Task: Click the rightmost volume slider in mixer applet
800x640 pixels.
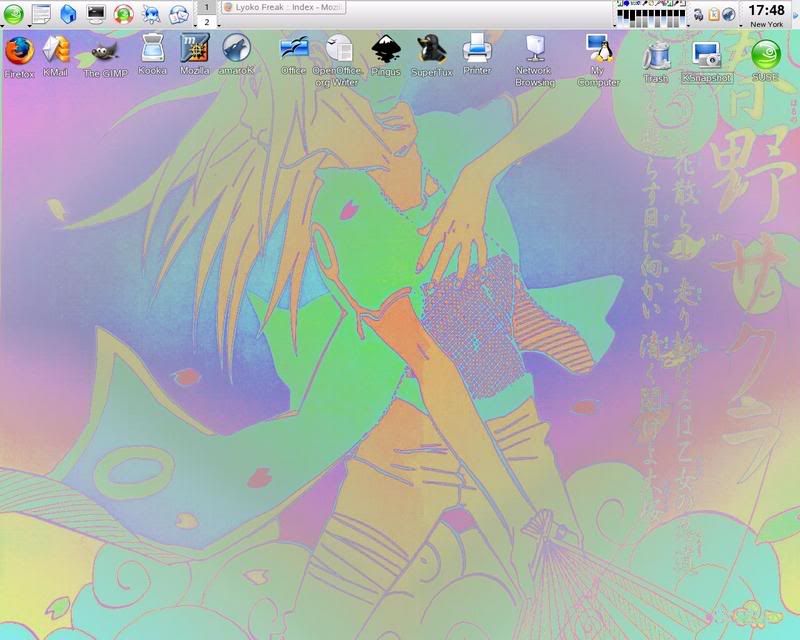Action: [682, 18]
